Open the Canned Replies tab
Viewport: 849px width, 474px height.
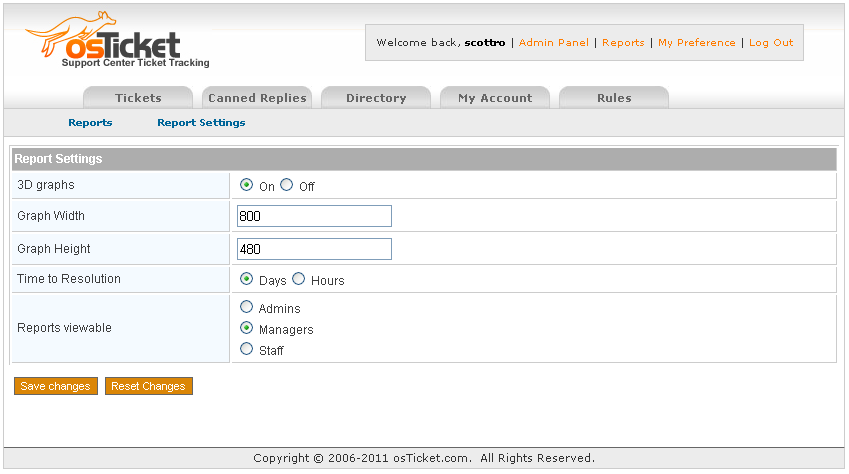257,98
